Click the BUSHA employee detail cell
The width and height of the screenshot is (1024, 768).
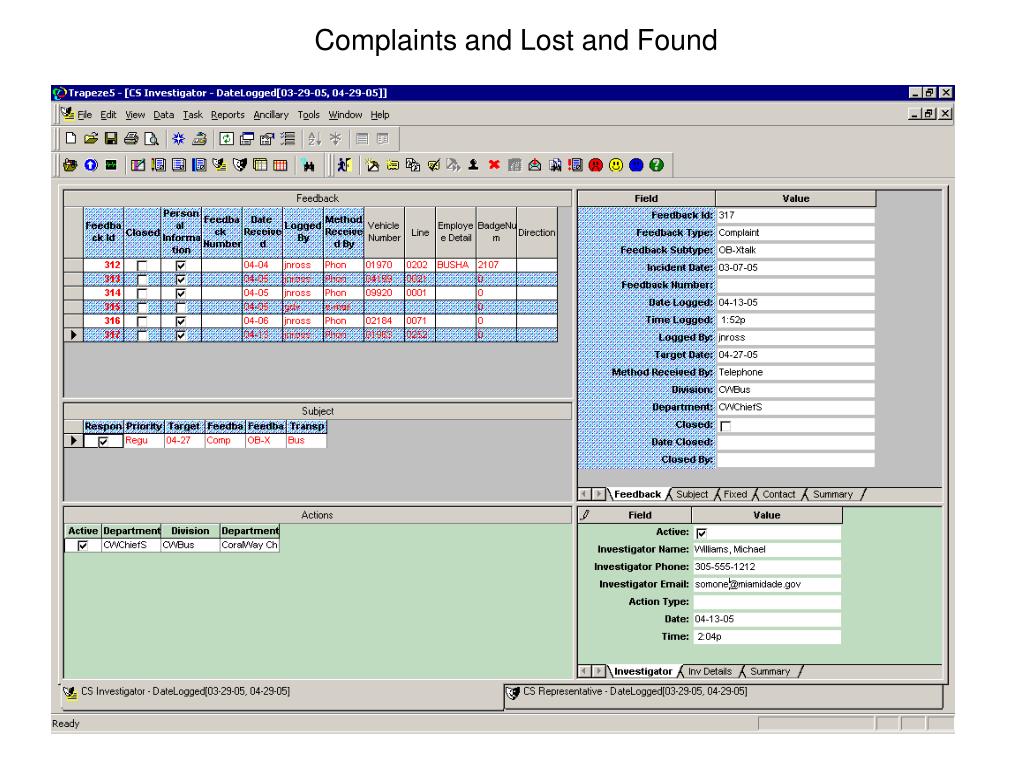coord(455,265)
